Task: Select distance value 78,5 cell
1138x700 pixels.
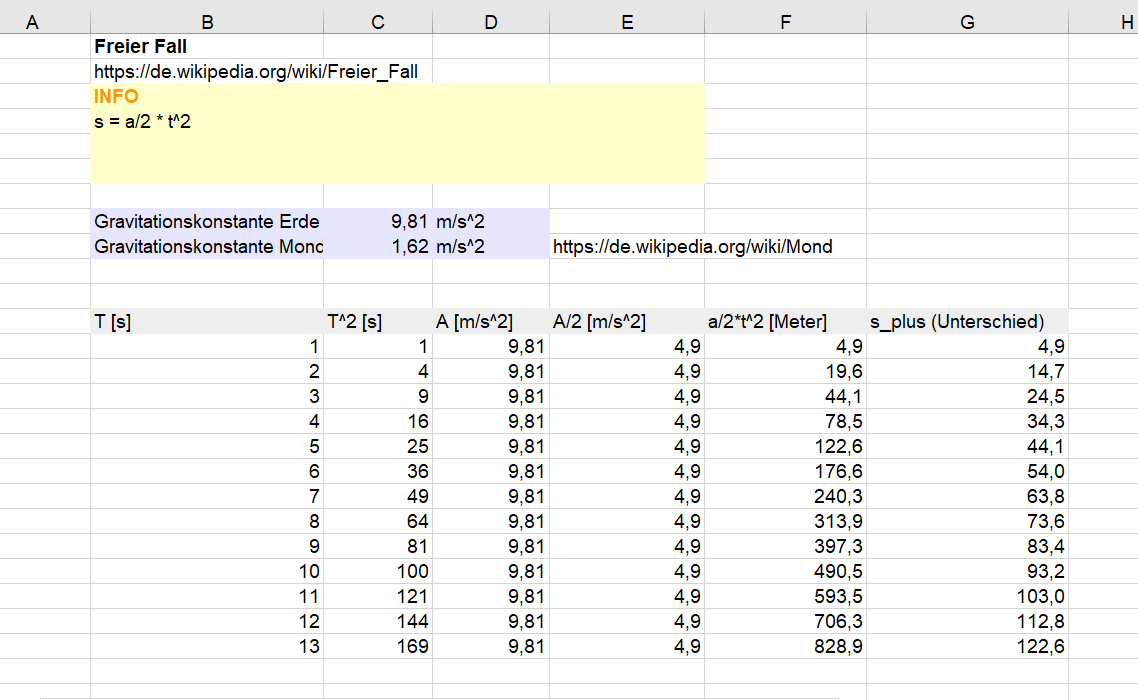Action: click(785, 421)
